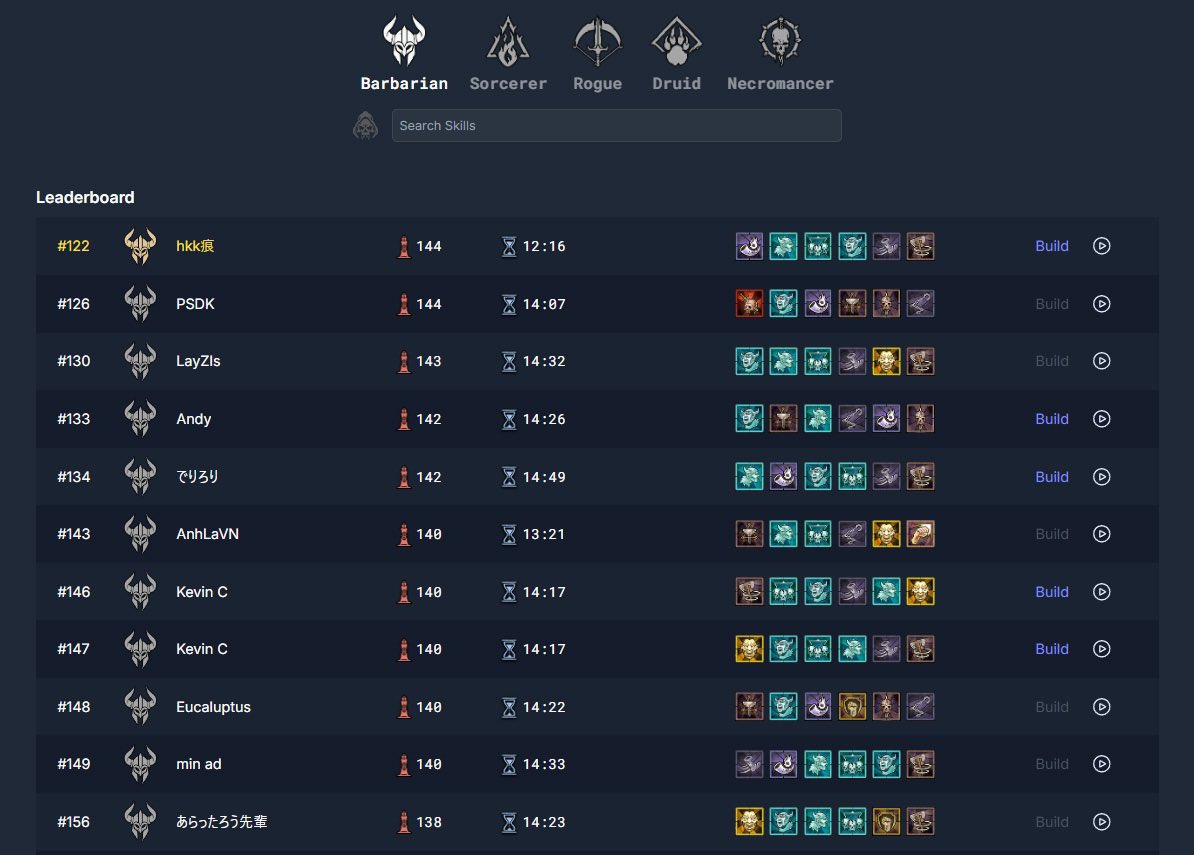Switch to the Sorcerer class tab

click(x=508, y=53)
